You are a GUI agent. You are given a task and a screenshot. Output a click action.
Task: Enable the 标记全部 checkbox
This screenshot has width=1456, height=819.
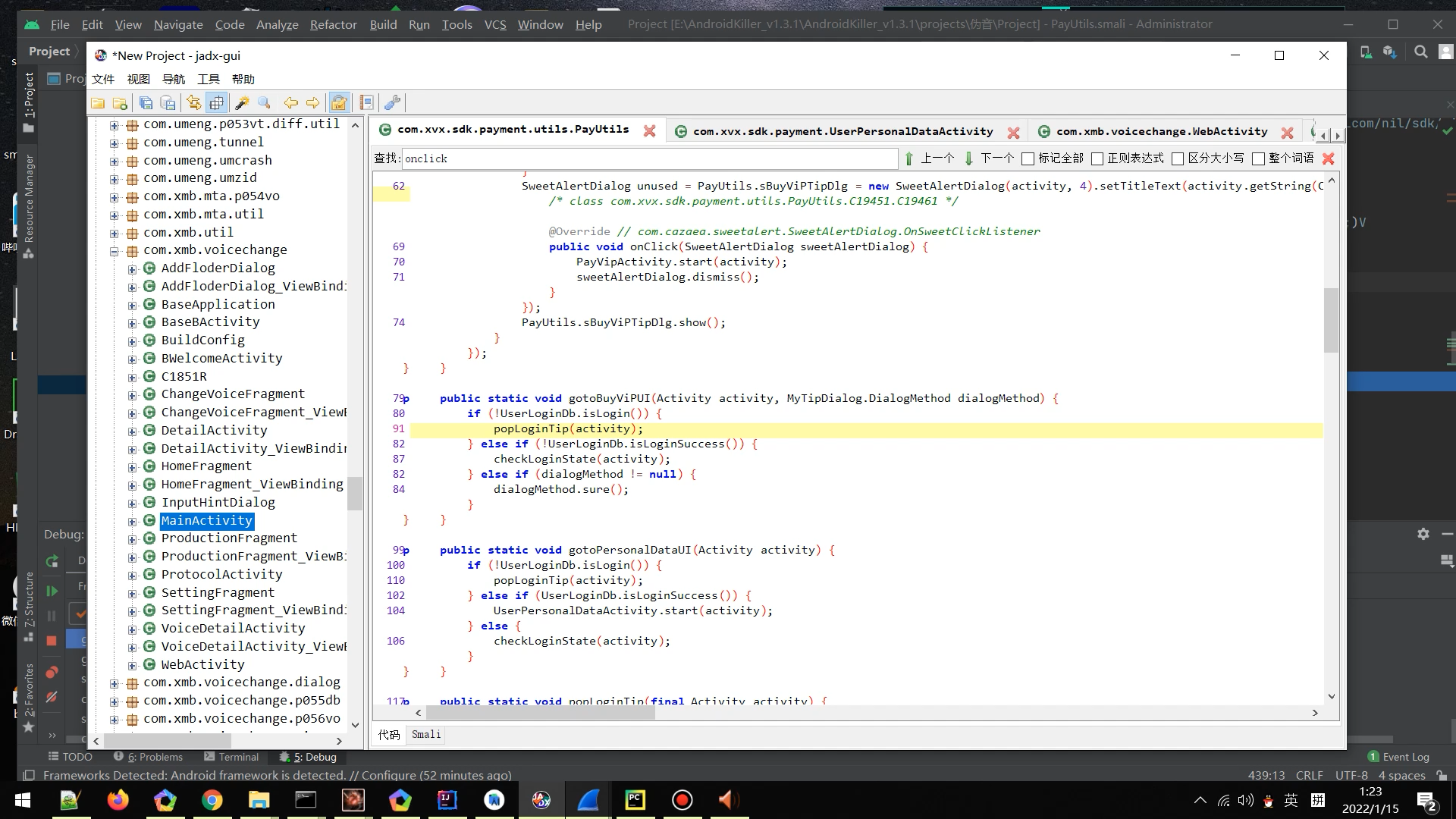tap(1028, 158)
